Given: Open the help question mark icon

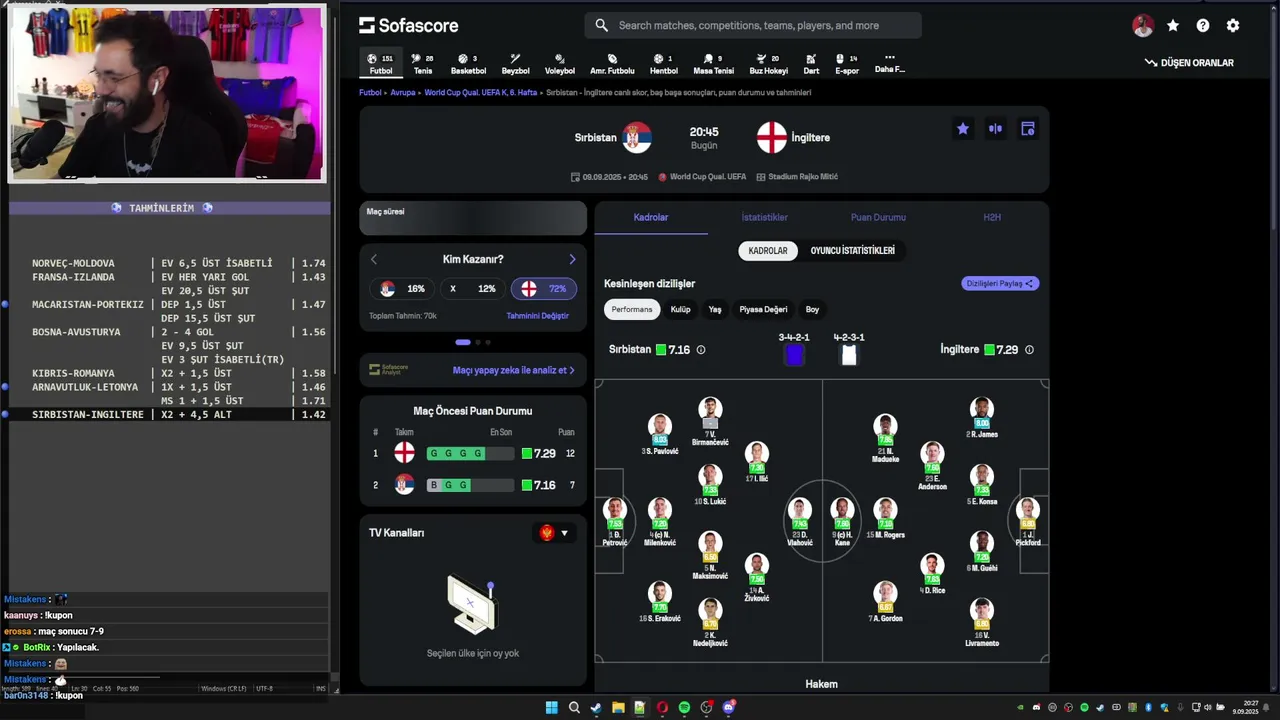Looking at the screenshot, I should [x=1203, y=26].
